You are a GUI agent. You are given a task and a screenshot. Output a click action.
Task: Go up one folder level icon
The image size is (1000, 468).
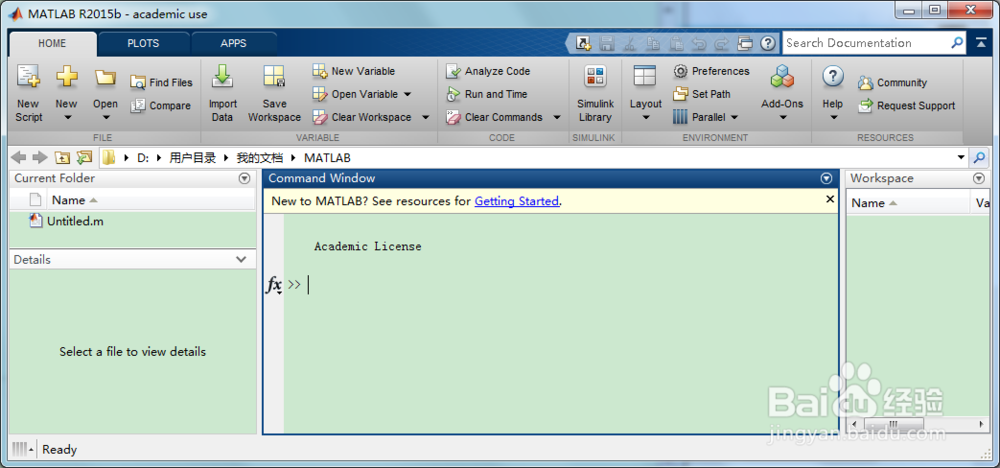(x=62, y=157)
